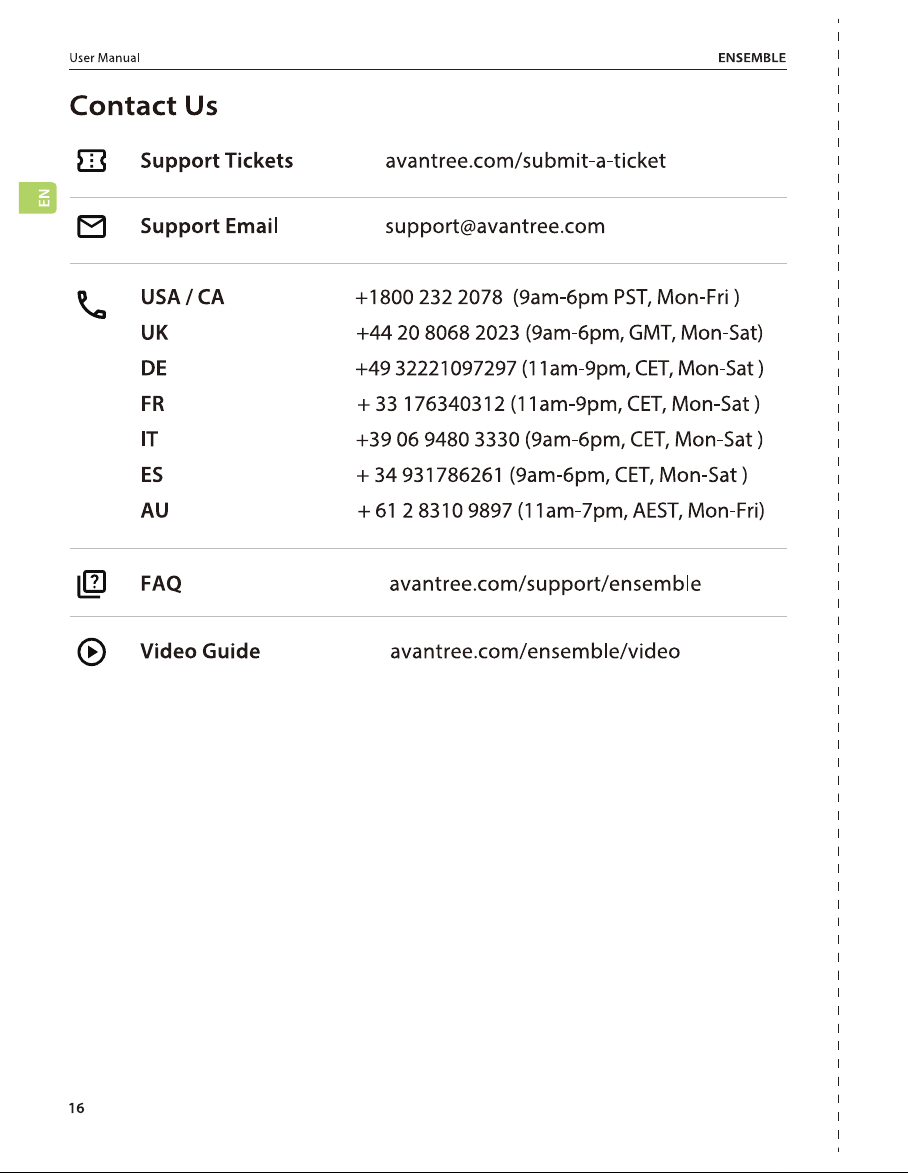Screen dimensions: 908x1173
Task: Click the ENSEMBLE header text
Action: click(752, 58)
